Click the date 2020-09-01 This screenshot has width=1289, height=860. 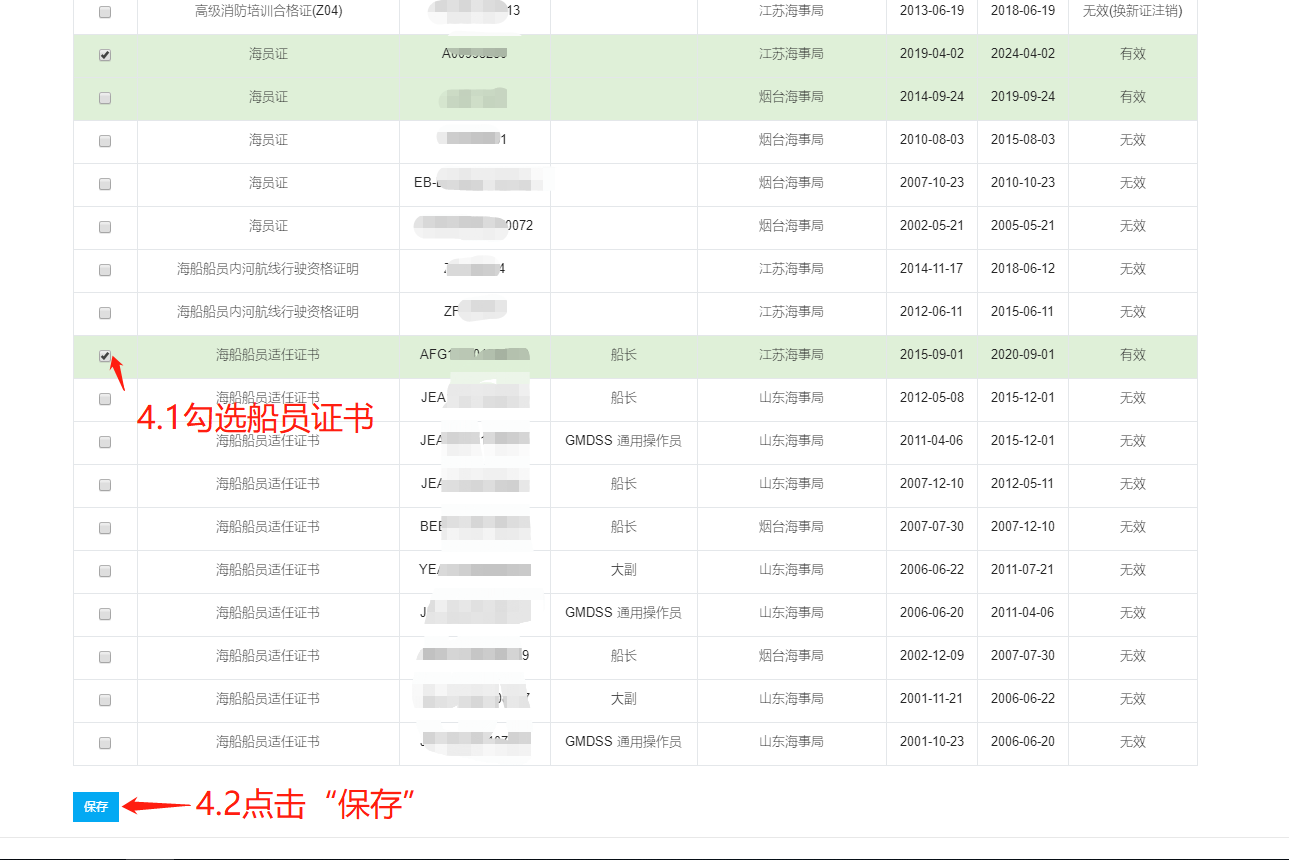tap(1022, 355)
